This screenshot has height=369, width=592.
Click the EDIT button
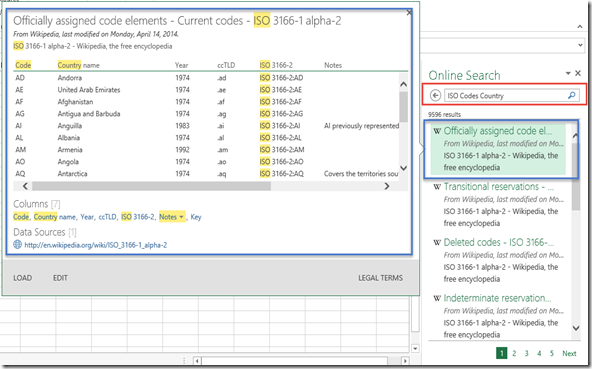60,278
